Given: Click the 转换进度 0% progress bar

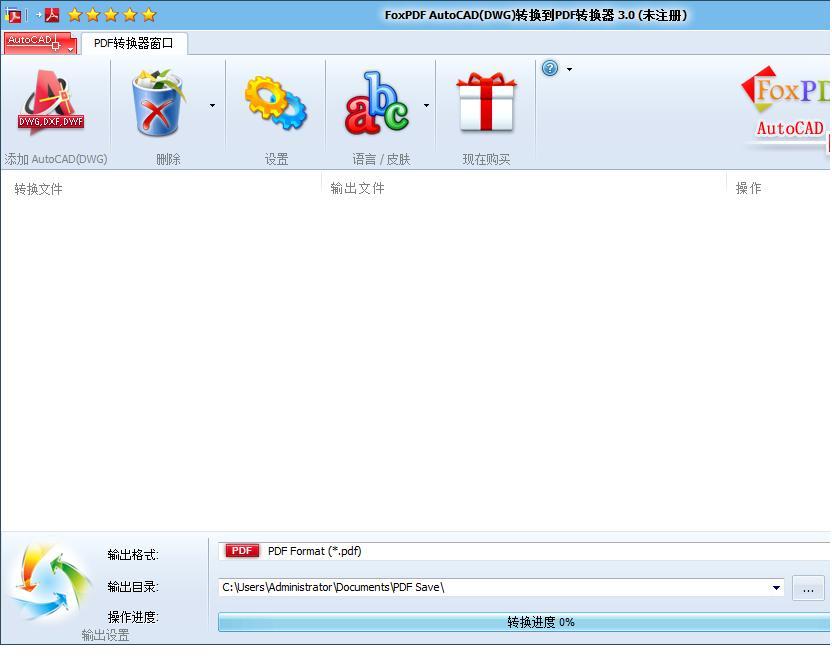Looking at the screenshot, I should click(x=525, y=622).
